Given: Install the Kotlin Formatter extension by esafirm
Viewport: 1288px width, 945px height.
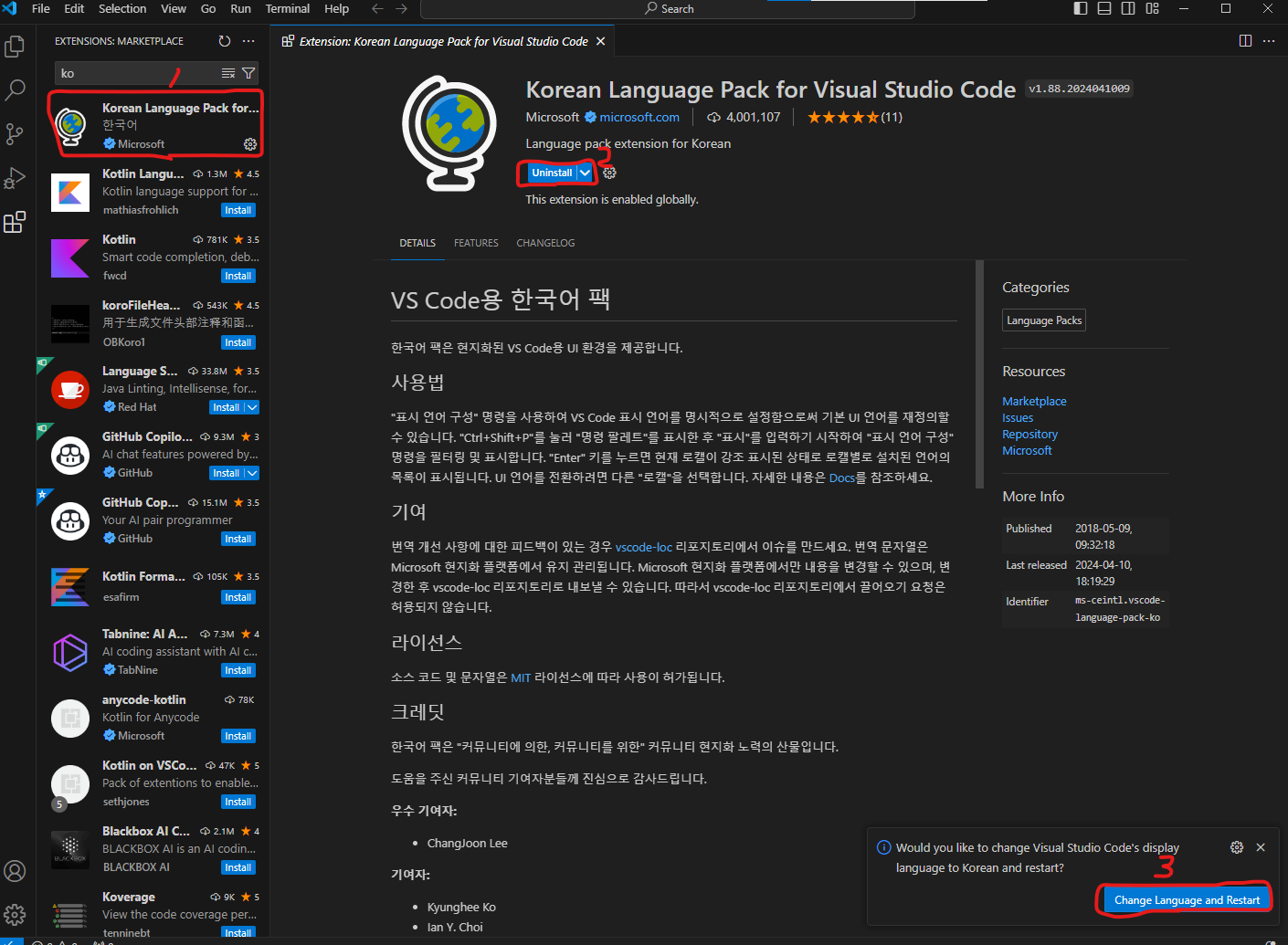Looking at the screenshot, I should [x=238, y=597].
